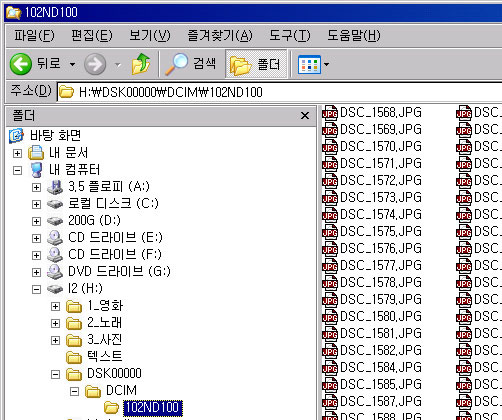Select the DSC_1568.JPG file icon
This screenshot has width=502, height=420.
click(330, 113)
